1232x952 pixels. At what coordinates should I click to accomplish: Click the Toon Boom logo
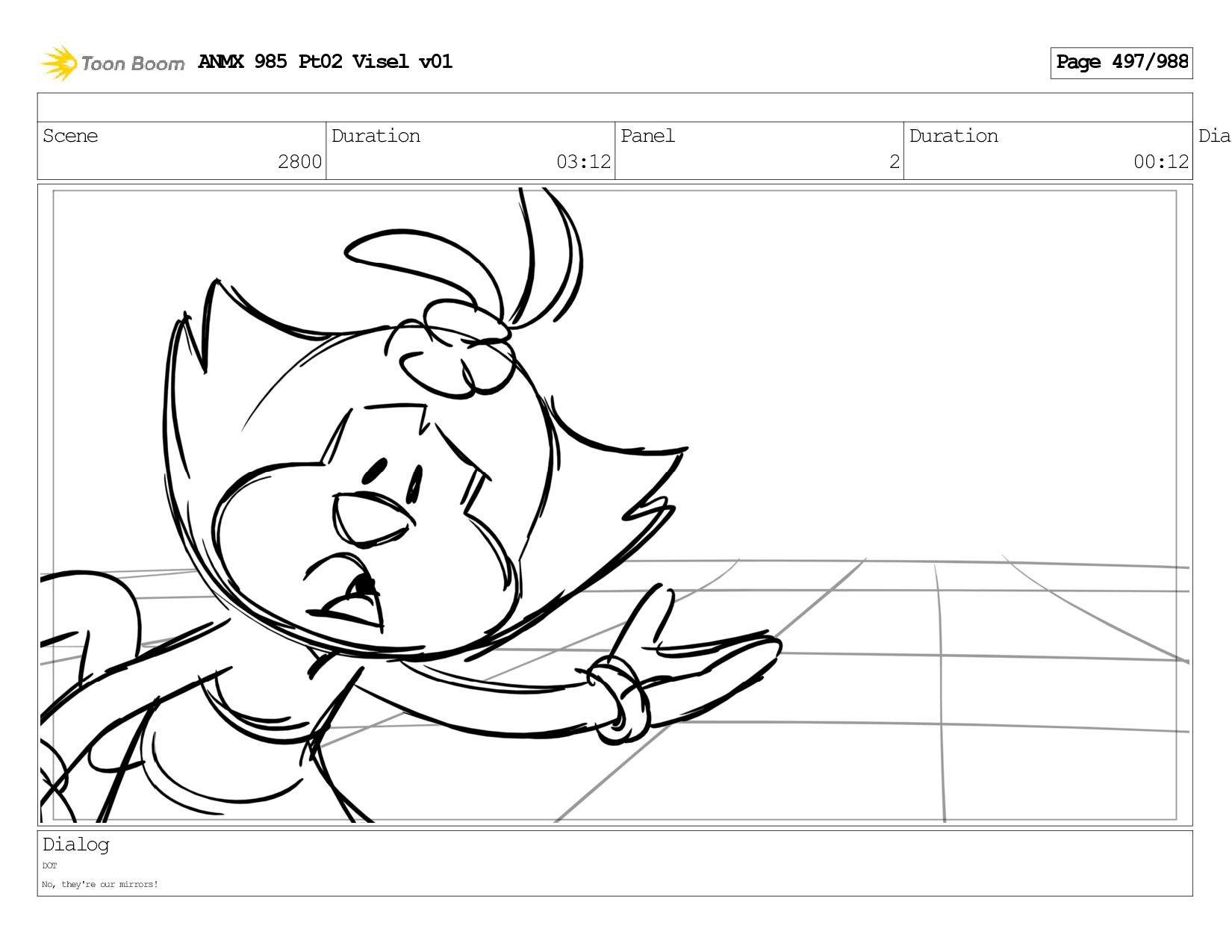(x=112, y=63)
